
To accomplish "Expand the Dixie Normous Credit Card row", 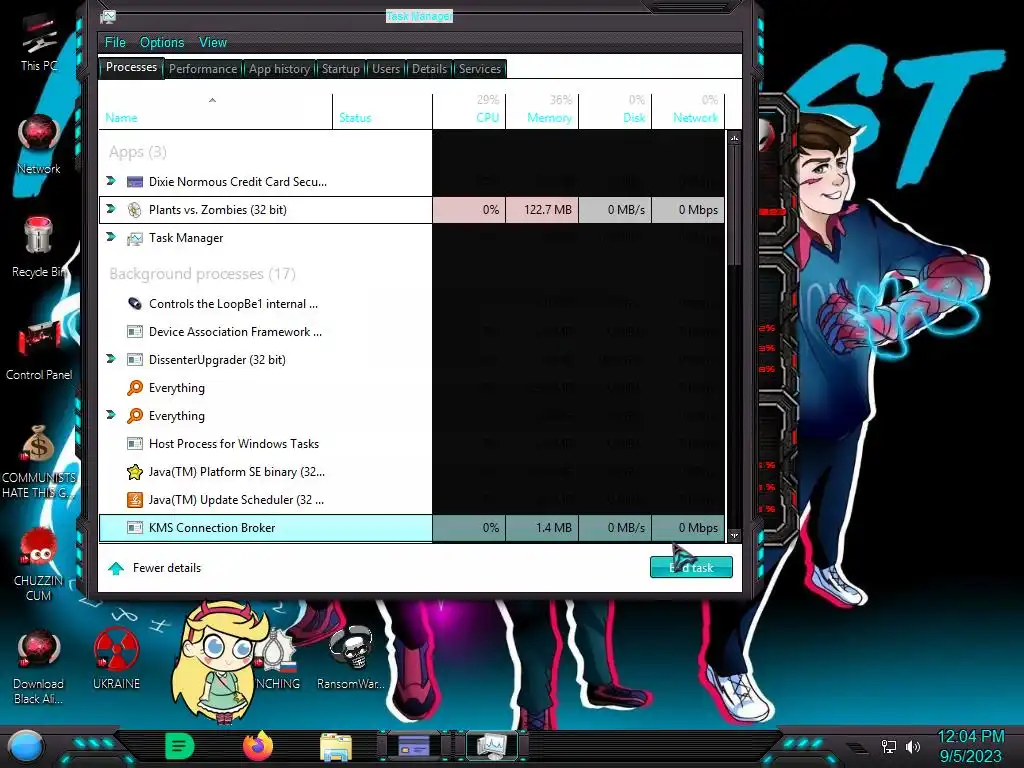I will (x=111, y=181).
